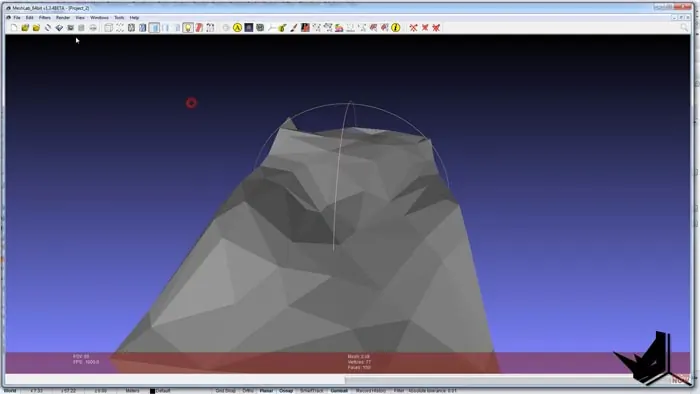Click the World coordinate label in status bar
This screenshot has height=394, width=700.
point(10,390)
